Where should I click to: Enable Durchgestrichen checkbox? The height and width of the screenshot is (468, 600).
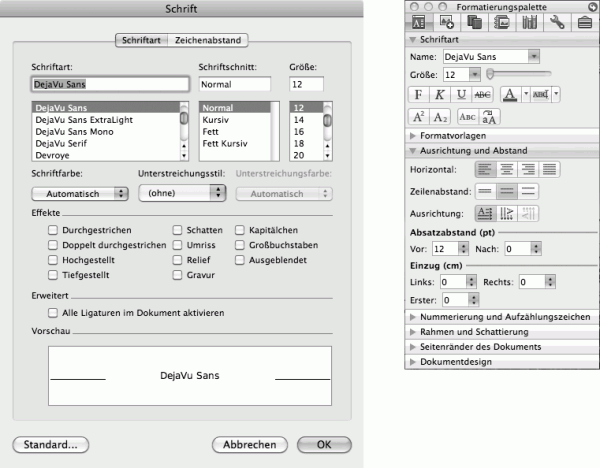[53, 230]
